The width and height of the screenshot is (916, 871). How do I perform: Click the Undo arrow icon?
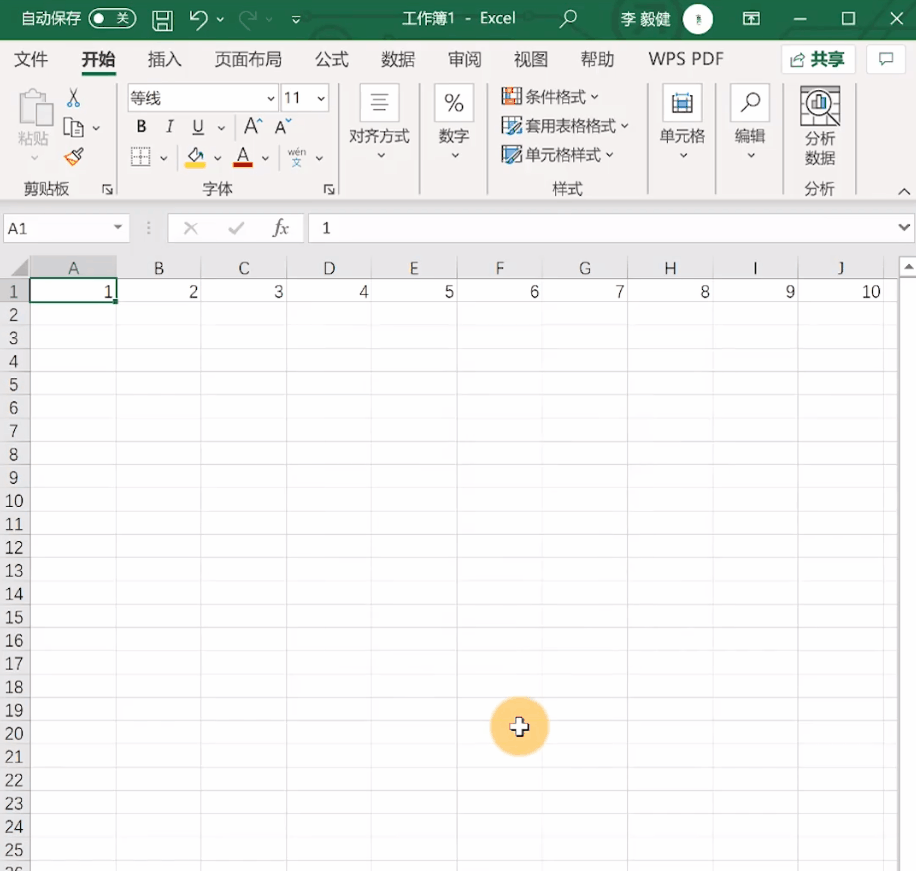(x=198, y=19)
